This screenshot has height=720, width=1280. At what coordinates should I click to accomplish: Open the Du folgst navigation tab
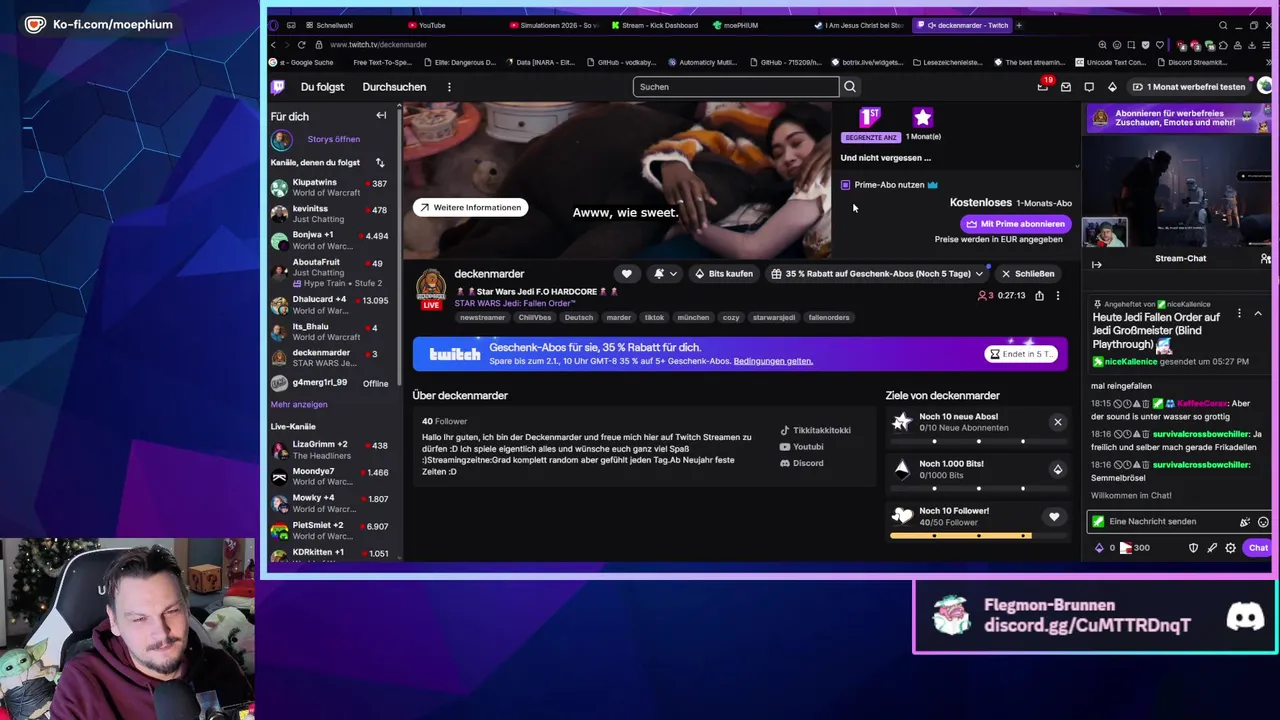click(322, 87)
